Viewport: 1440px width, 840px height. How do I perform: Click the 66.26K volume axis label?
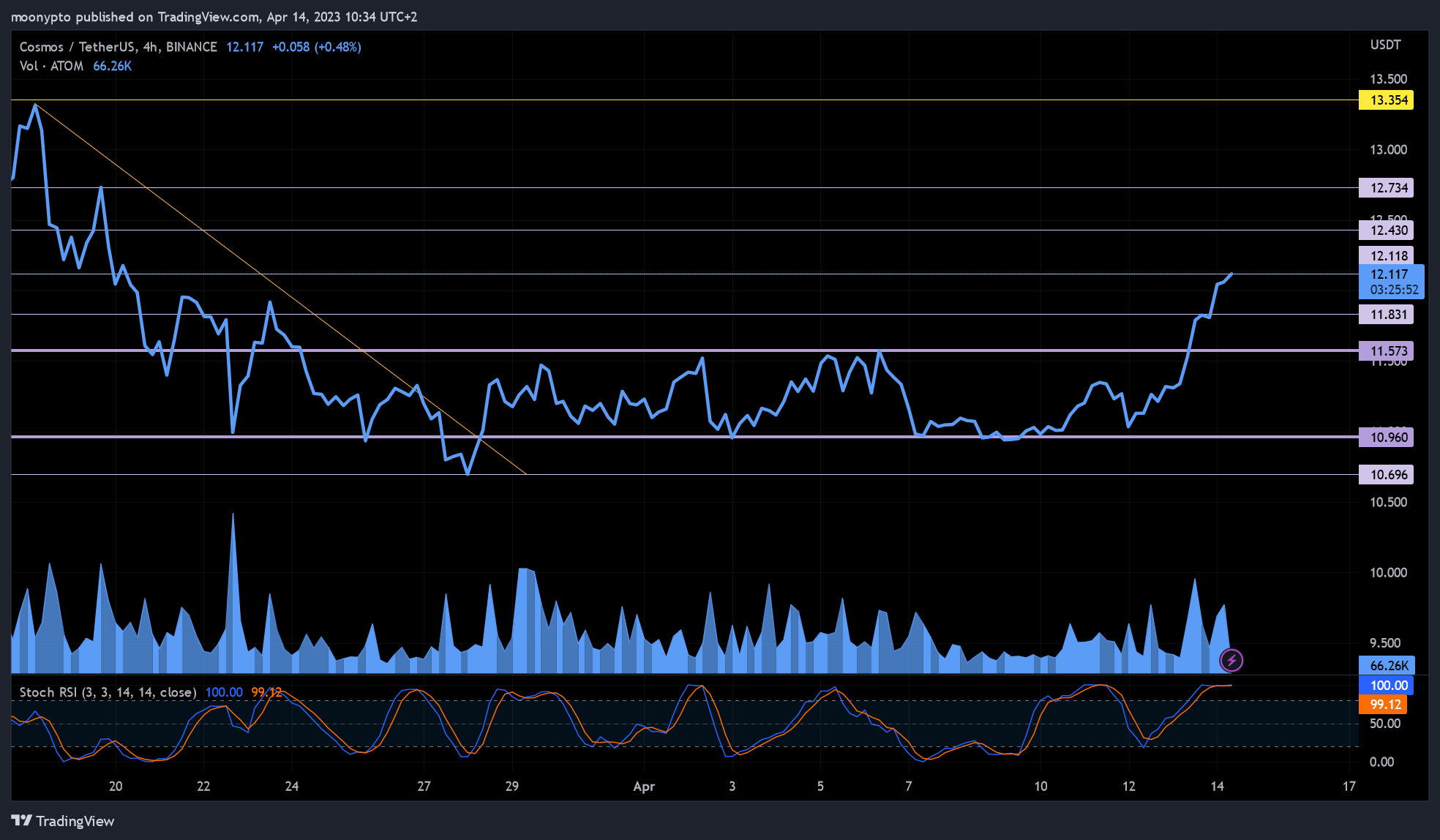[1386, 666]
